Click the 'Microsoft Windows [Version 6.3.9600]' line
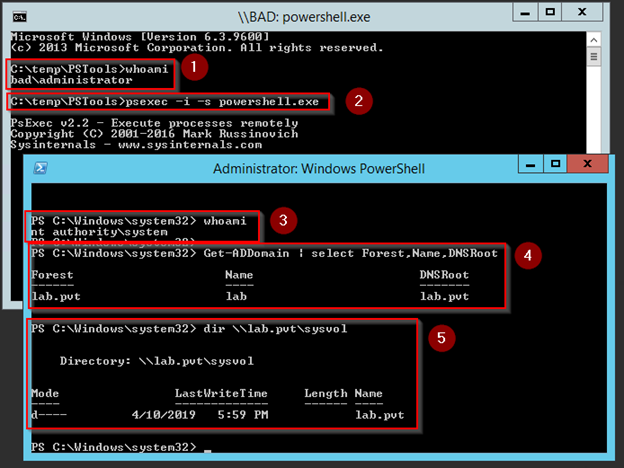The image size is (624, 468). click(x=140, y=37)
